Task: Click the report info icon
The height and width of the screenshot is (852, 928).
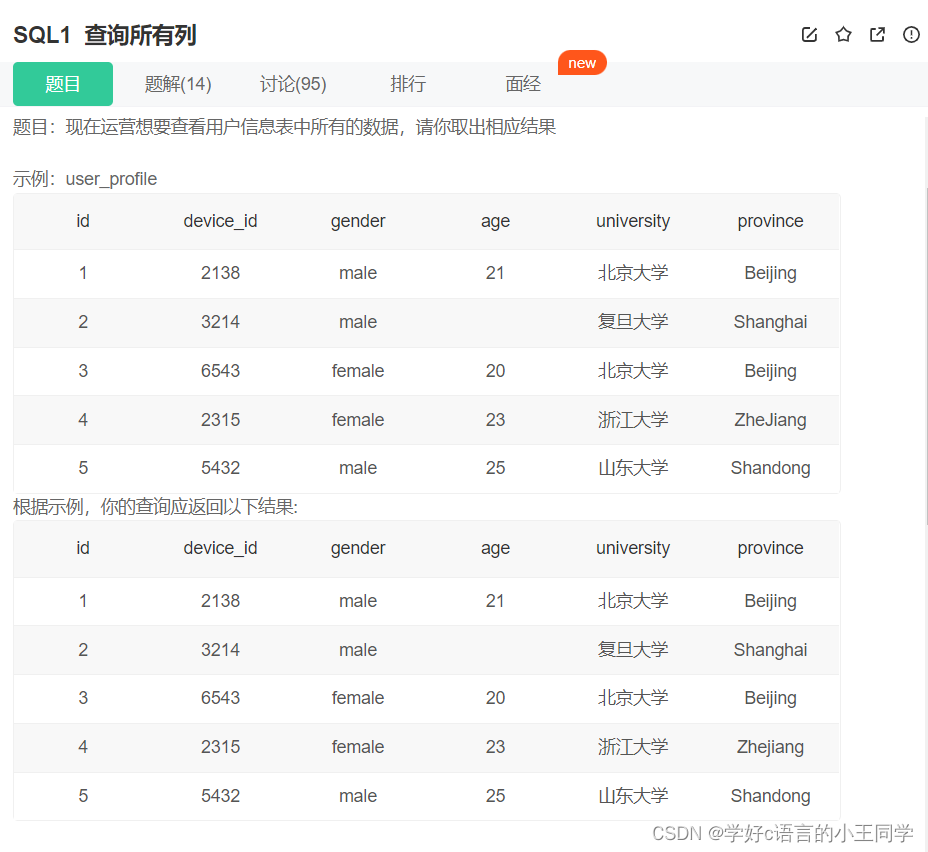Action: pos(911,35)
